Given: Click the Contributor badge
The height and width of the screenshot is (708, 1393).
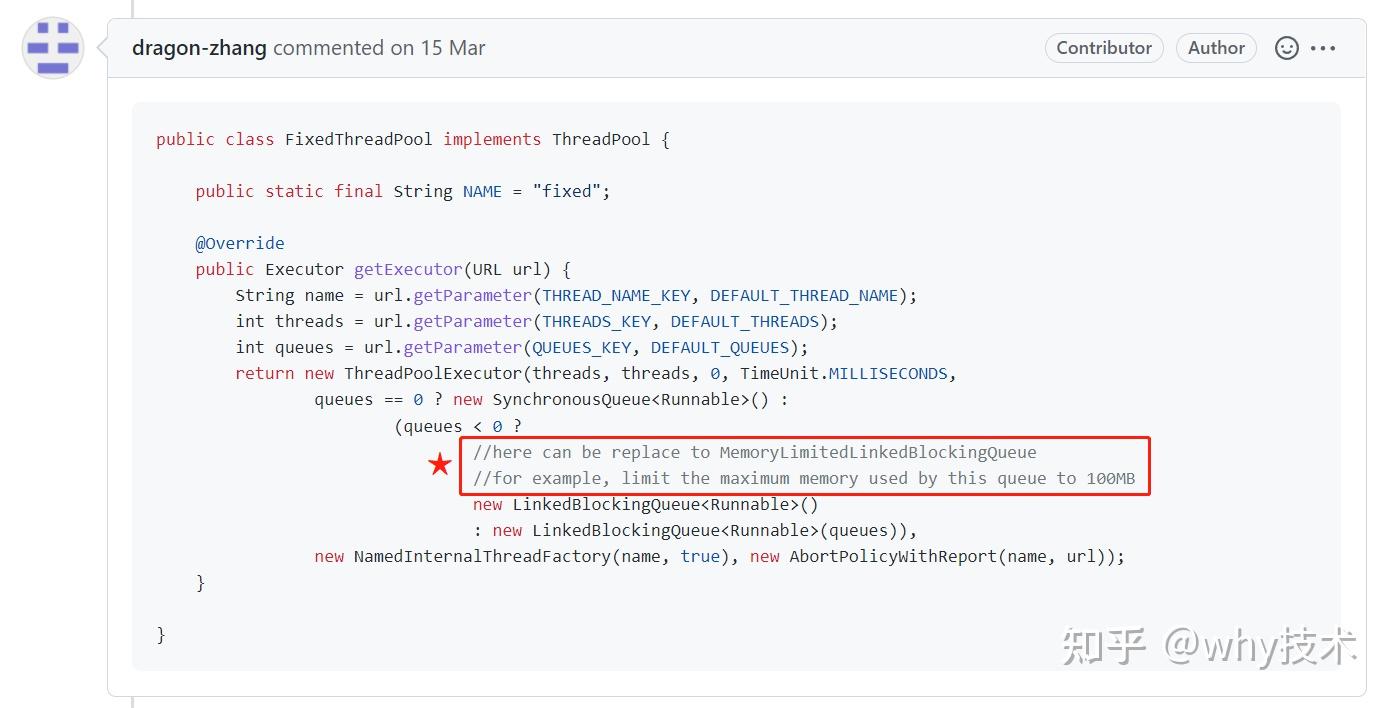Looking at the screenshot, I should click(1104, 48).
